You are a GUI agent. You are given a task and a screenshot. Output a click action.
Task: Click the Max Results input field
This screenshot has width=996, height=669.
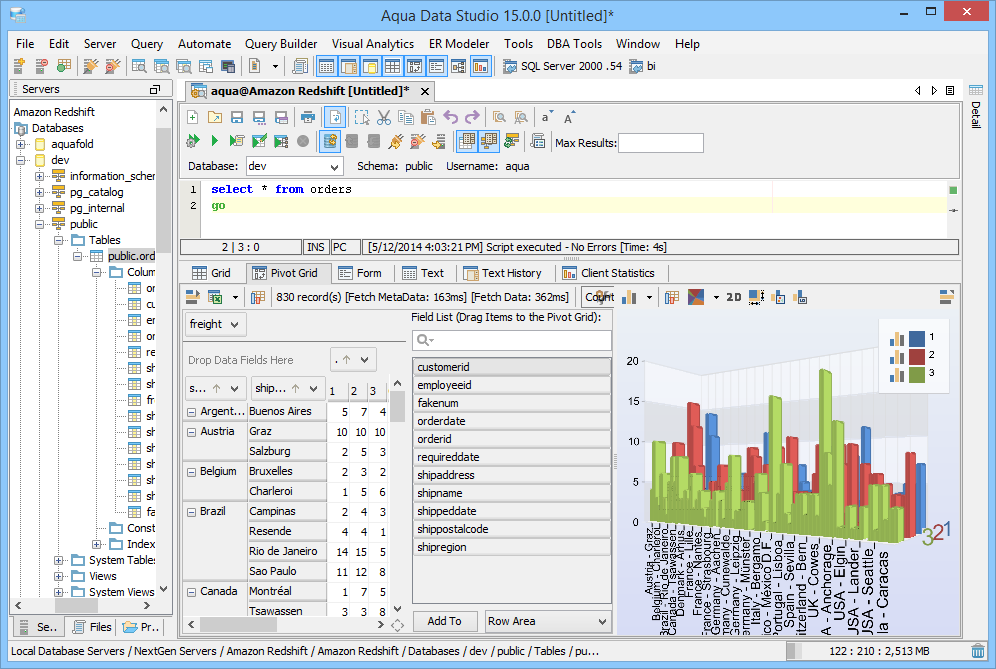click(x=661, y=143)
